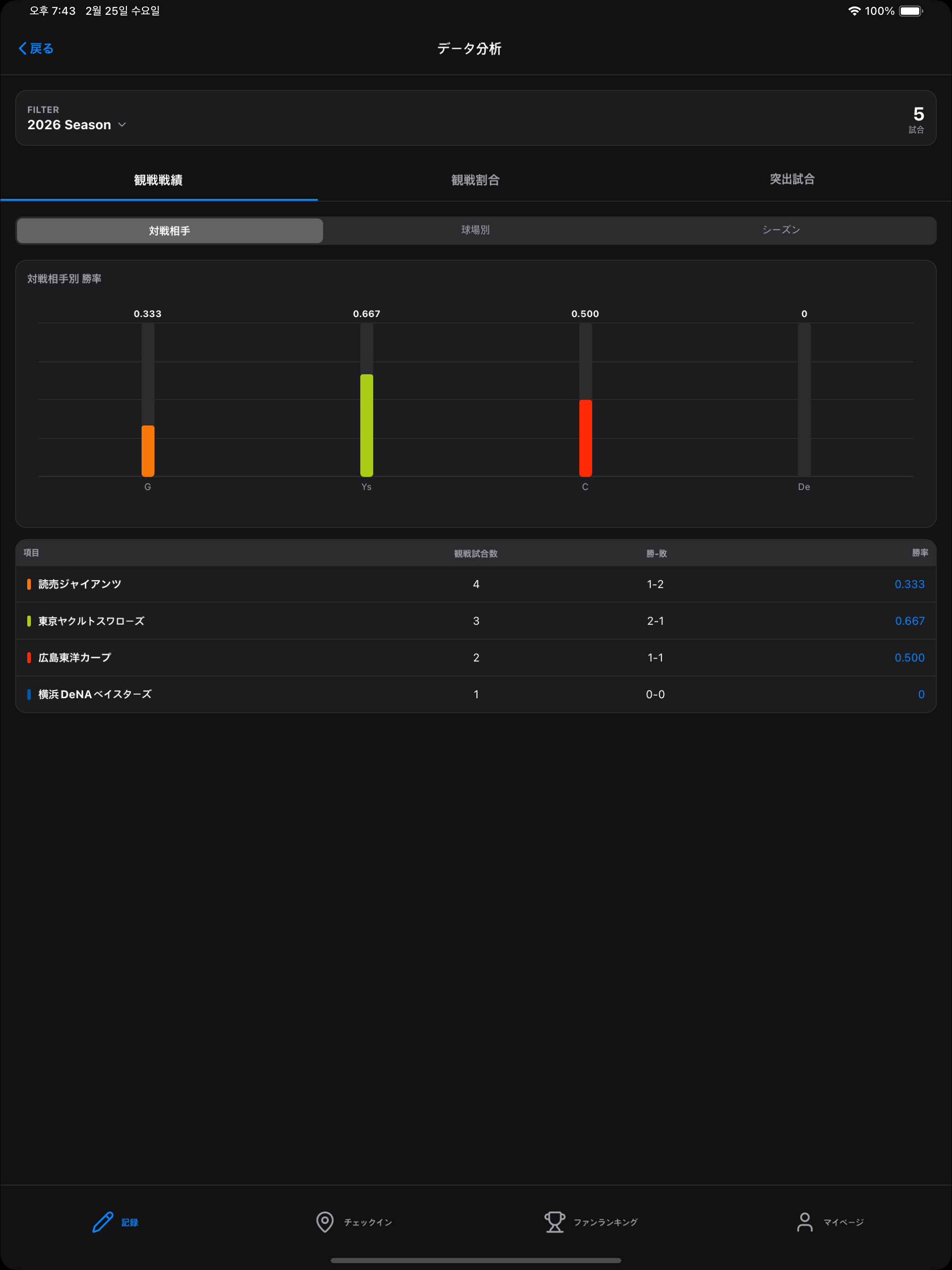Open the ファンランキング trophy tab
This screenshot has height=1270, width=952.
(x=591, y=1222)
